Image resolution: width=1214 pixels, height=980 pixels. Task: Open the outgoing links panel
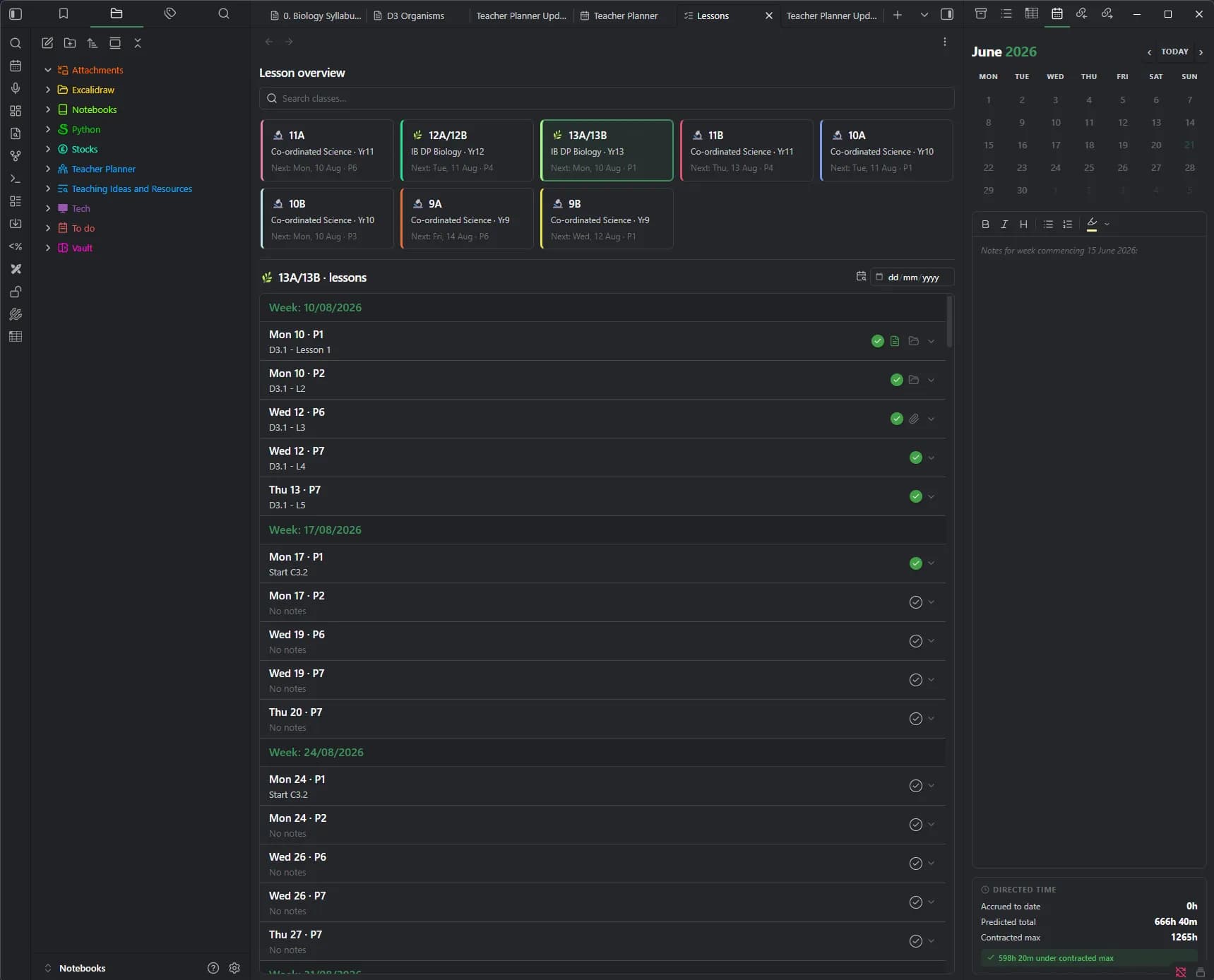(1107, 13)
